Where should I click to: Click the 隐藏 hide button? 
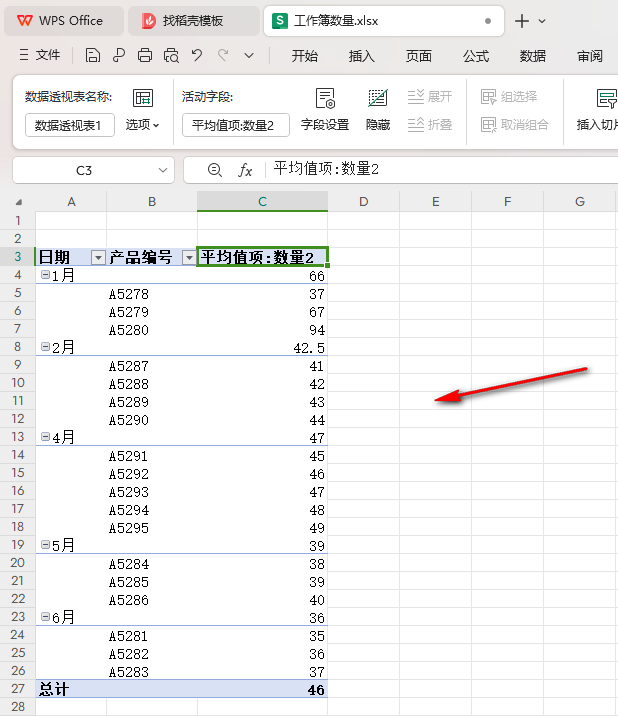(378, 110)
